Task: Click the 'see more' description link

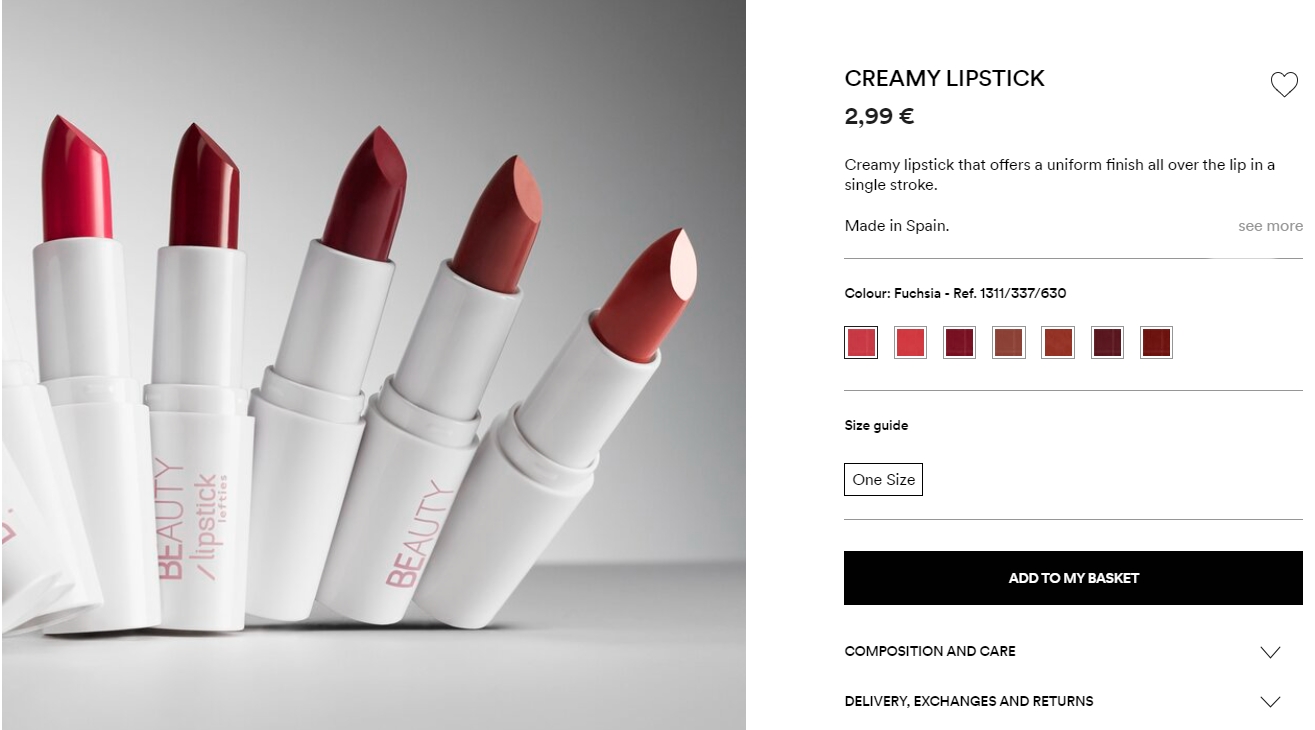Action: coord(1270,226)
